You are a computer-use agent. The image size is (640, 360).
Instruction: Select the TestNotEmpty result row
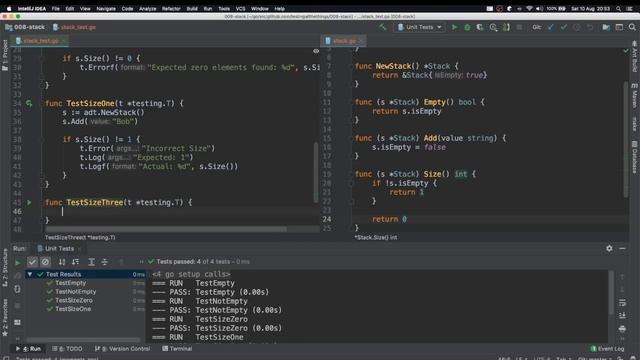[86, 291]
